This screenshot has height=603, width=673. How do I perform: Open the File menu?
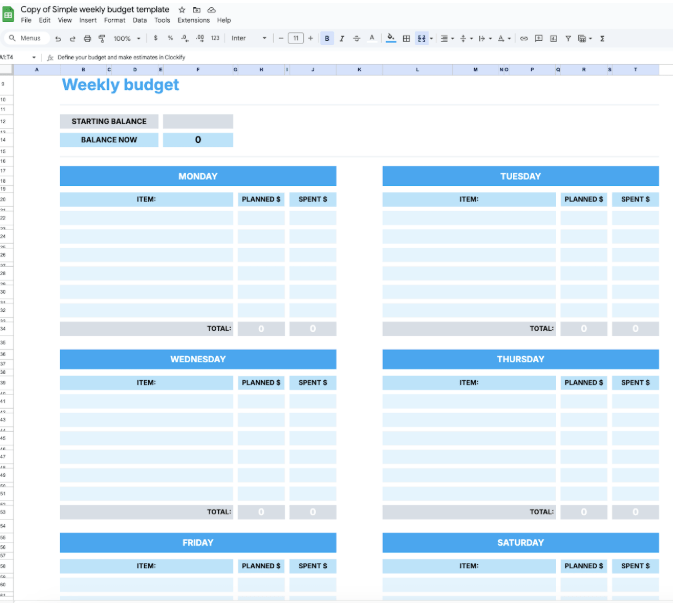(x=26, y=20)
